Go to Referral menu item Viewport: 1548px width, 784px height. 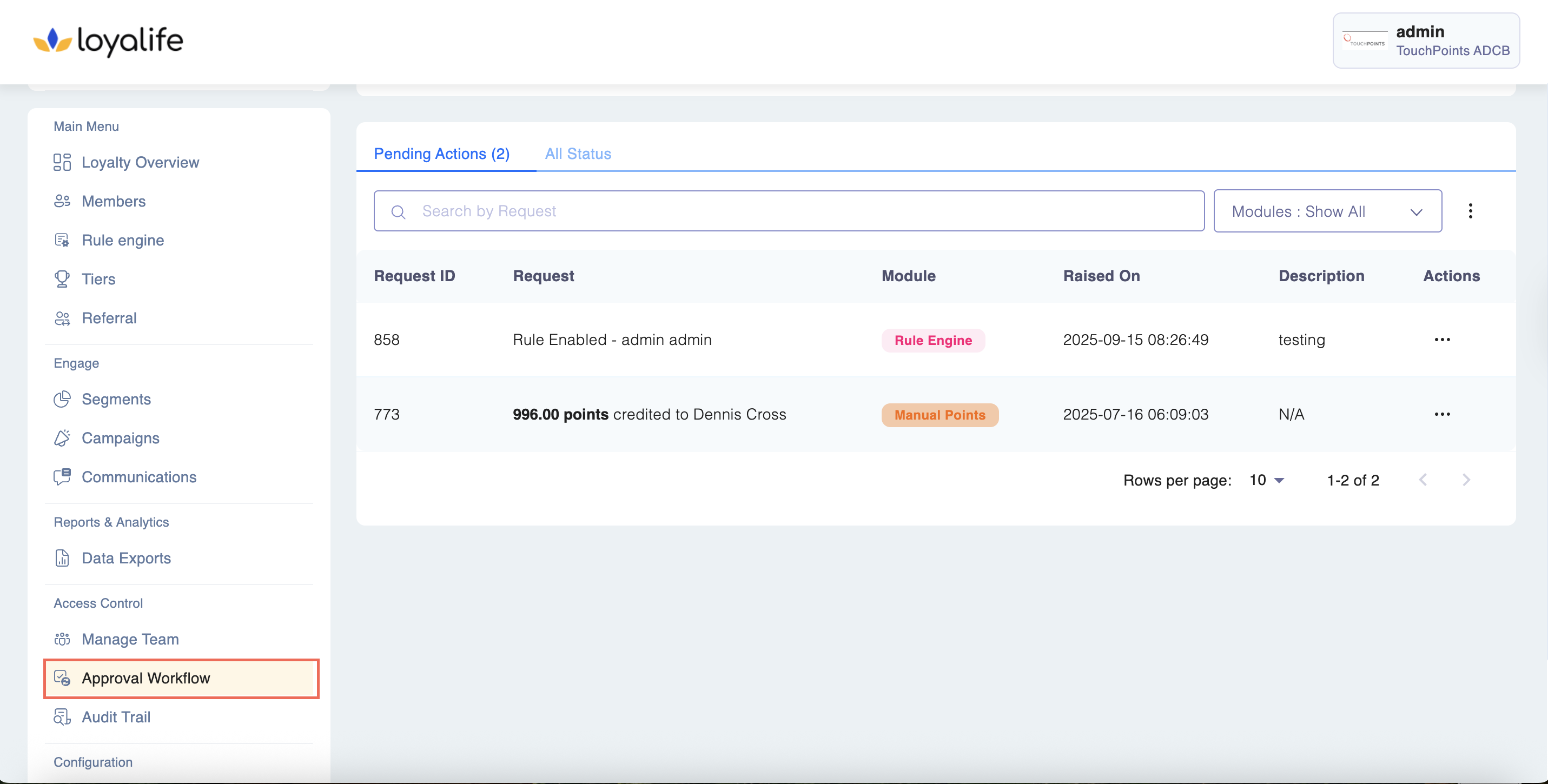coord(109,318)
